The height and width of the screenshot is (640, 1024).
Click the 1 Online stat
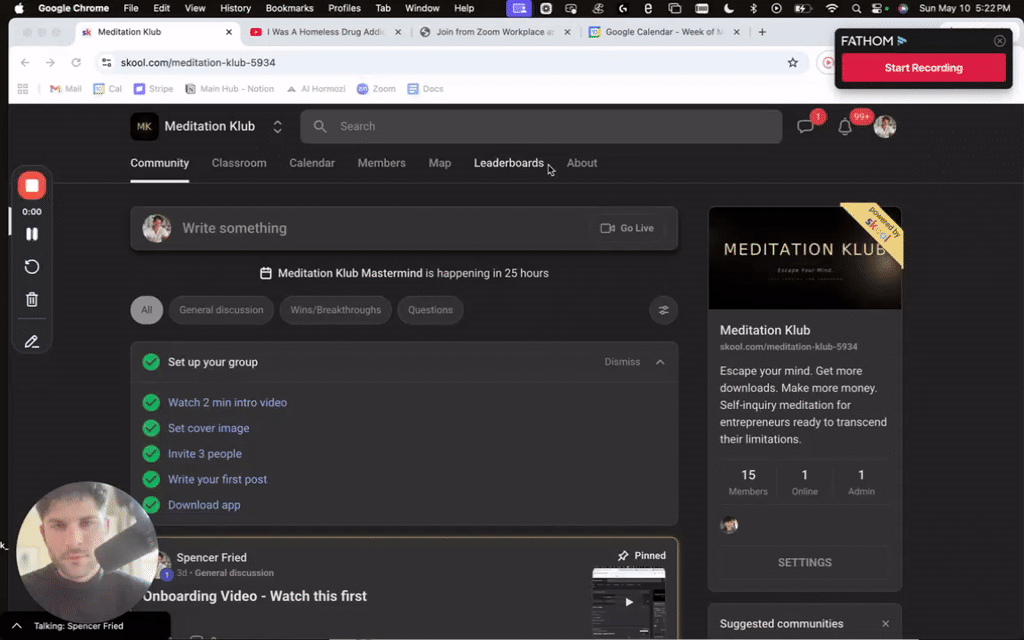805,482
